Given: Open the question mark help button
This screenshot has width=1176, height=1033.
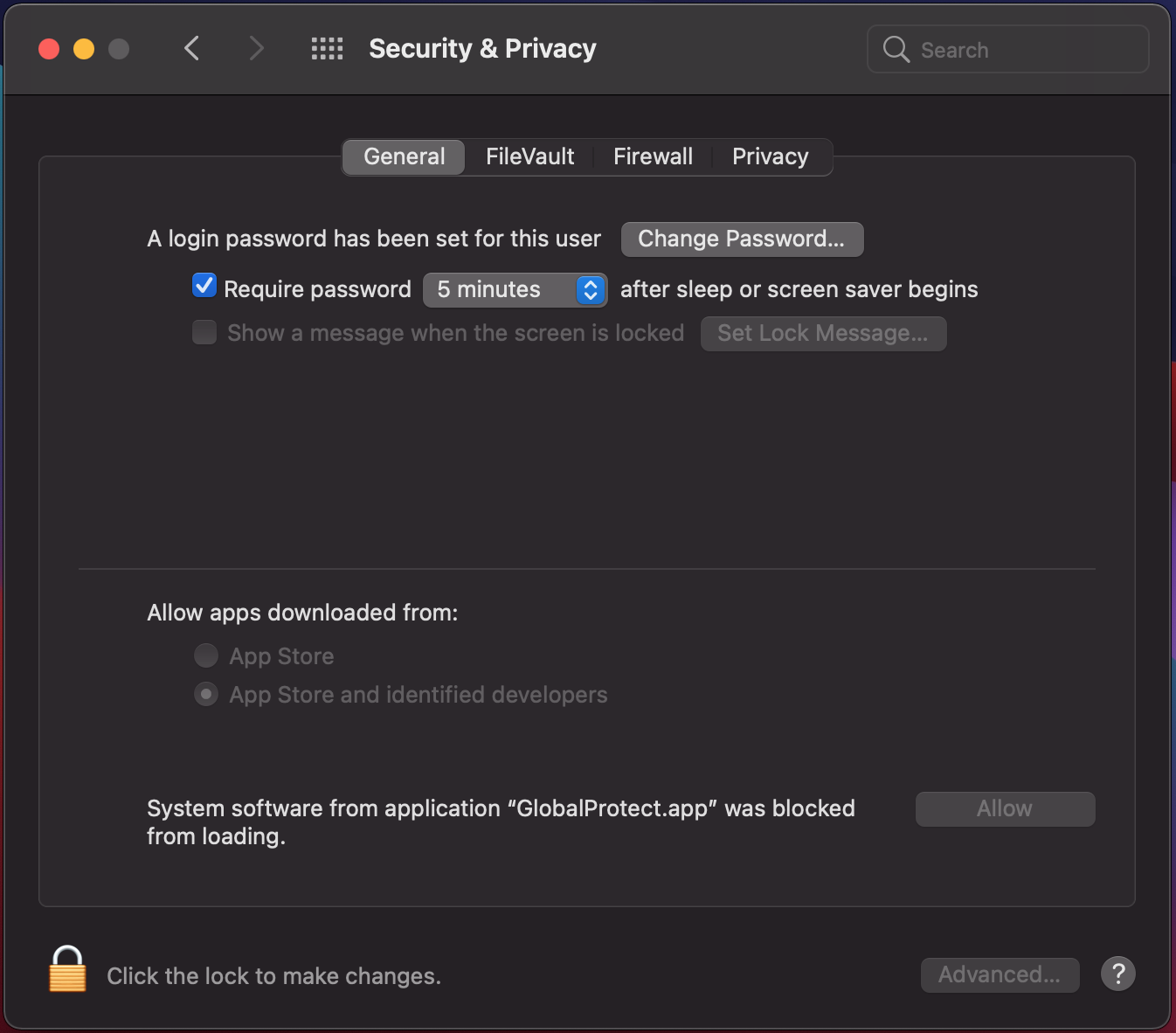Looking at the screenshot, I should click(1117, 974).
